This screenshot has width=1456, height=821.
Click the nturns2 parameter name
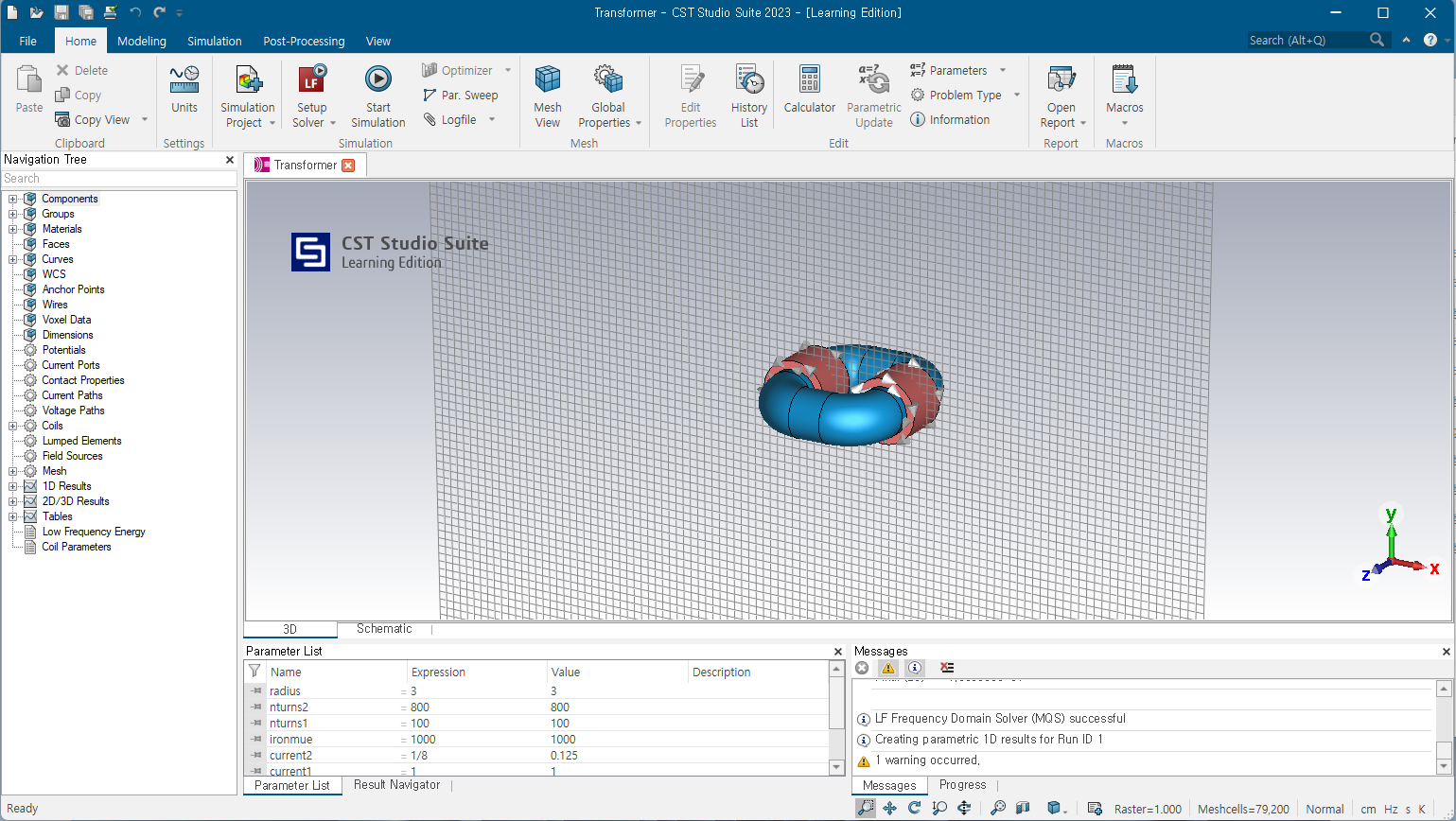click(x=289, y=707)
